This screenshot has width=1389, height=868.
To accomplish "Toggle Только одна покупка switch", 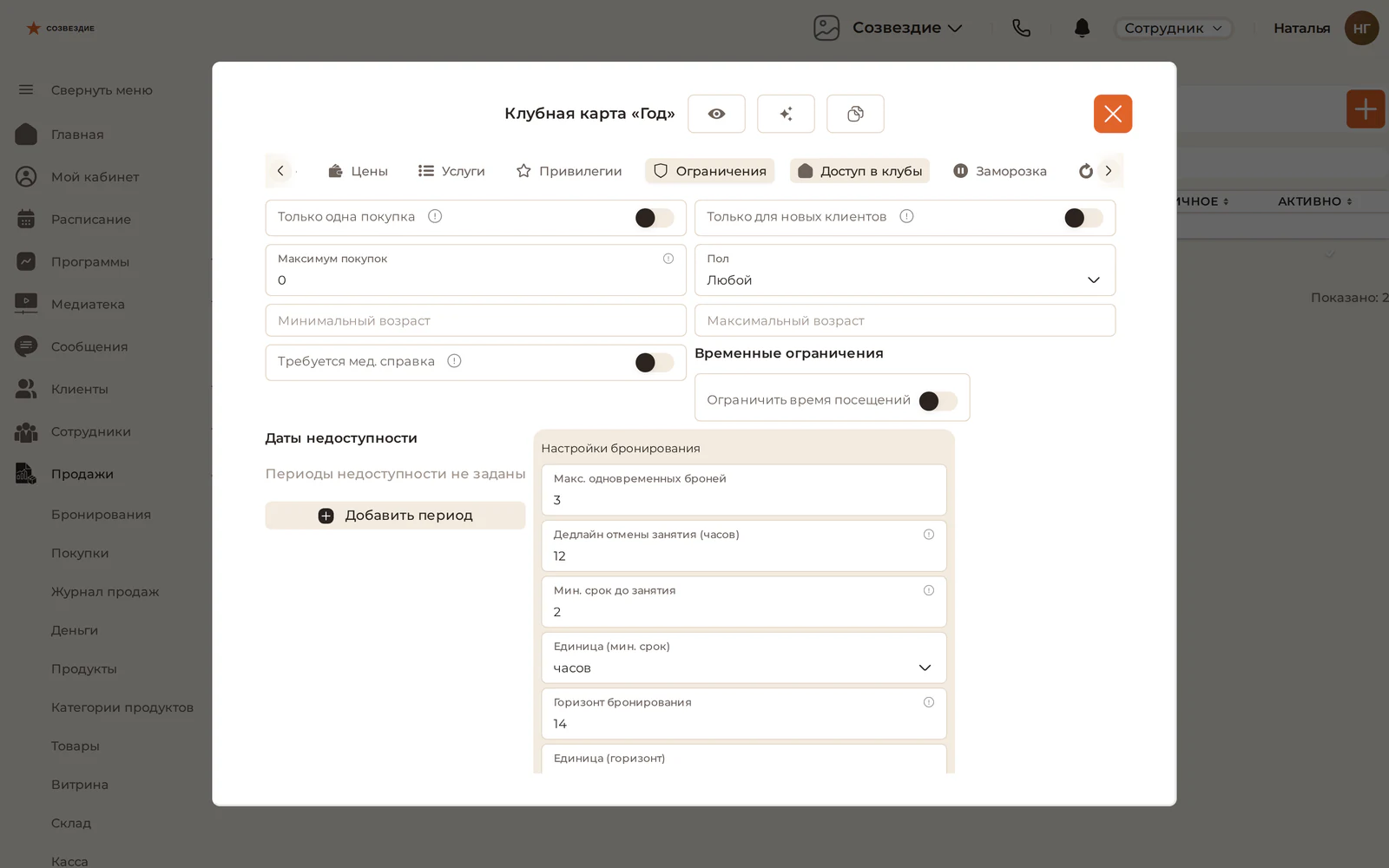I will coord(655,218).
